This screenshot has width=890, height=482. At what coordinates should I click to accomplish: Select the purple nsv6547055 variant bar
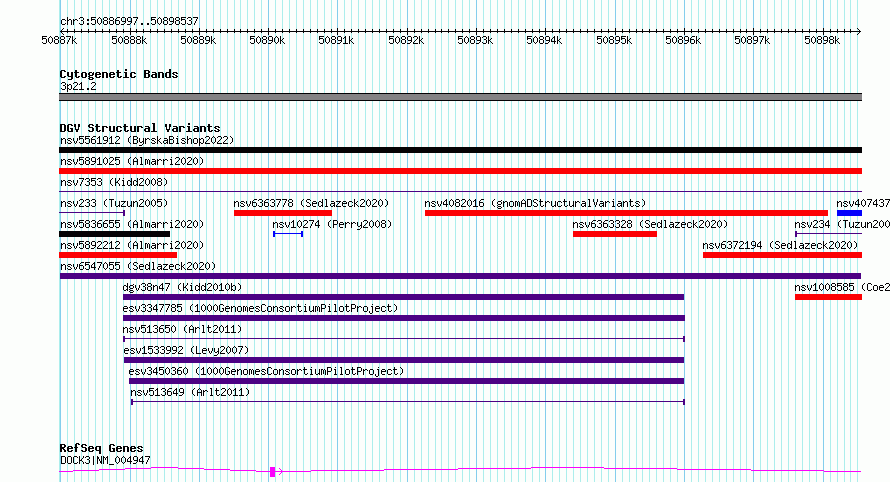click(x=460, y=276)
